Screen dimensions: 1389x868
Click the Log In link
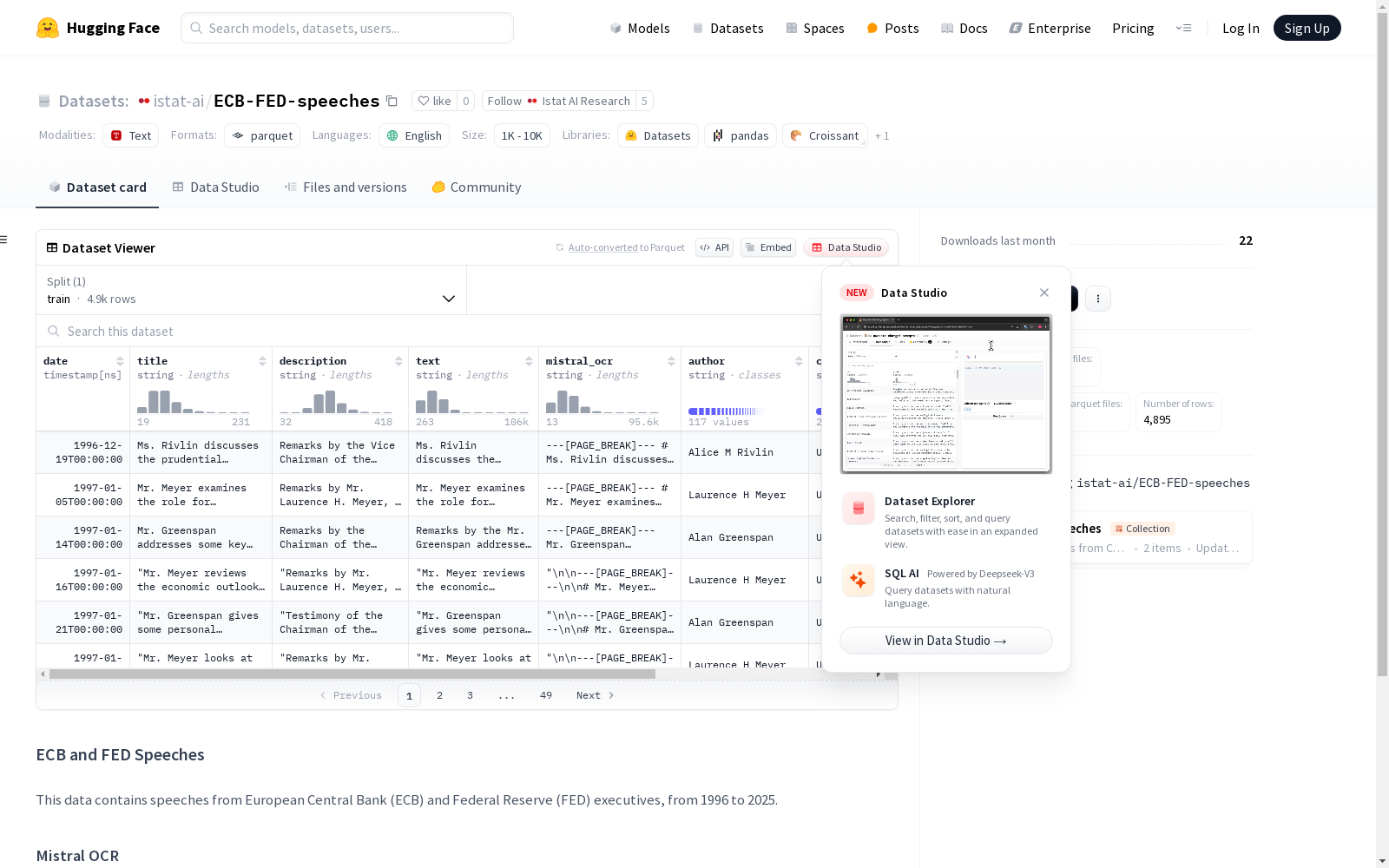click(x=1241, y=28)
